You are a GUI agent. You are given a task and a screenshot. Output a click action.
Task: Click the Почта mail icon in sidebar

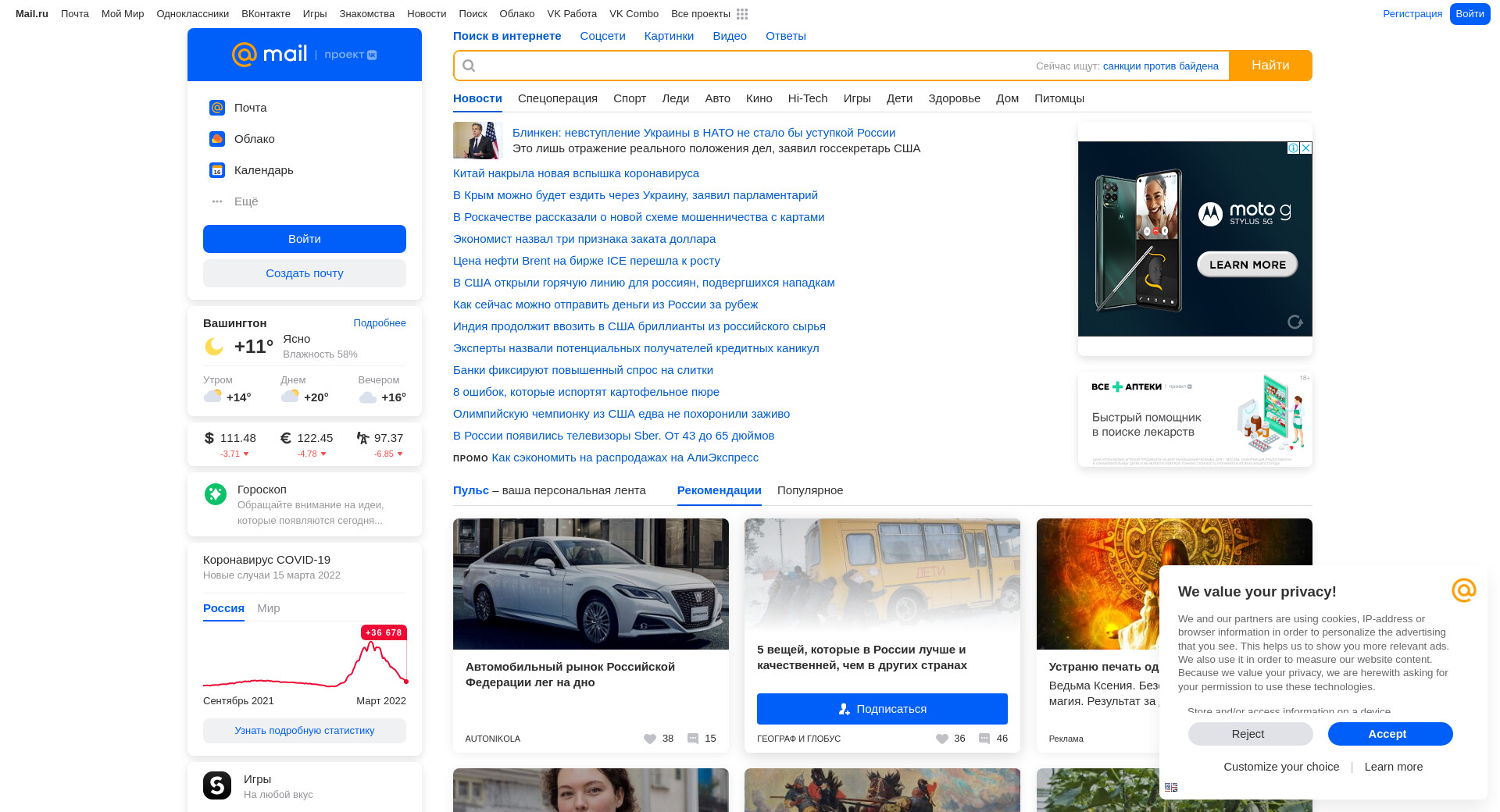[217, 108]
